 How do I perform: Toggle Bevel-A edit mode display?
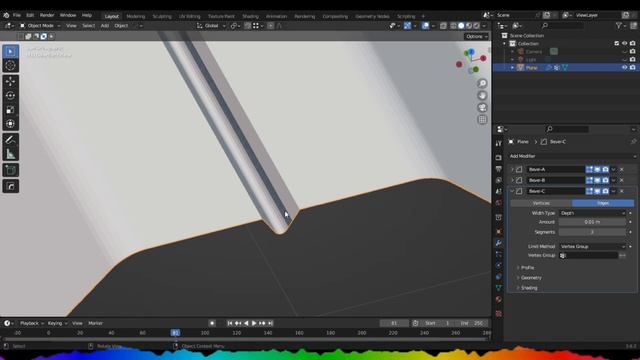point(589,169)
